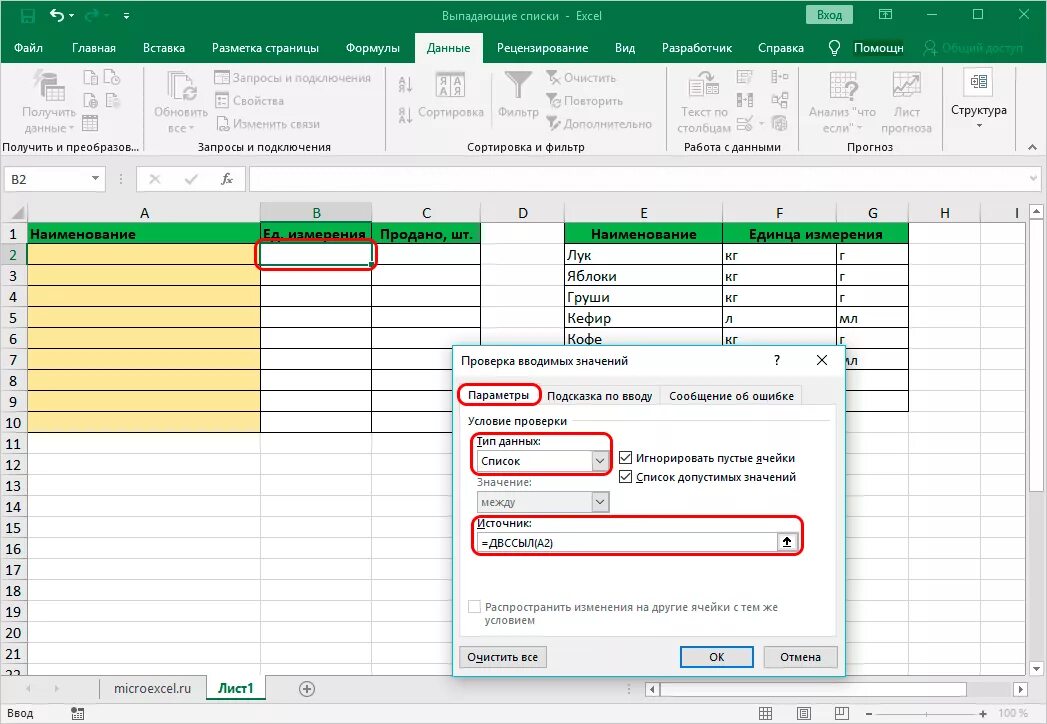Select cell E2 containing Лук
Viewport: 1047px width, 724px height.
click(643, 254)
